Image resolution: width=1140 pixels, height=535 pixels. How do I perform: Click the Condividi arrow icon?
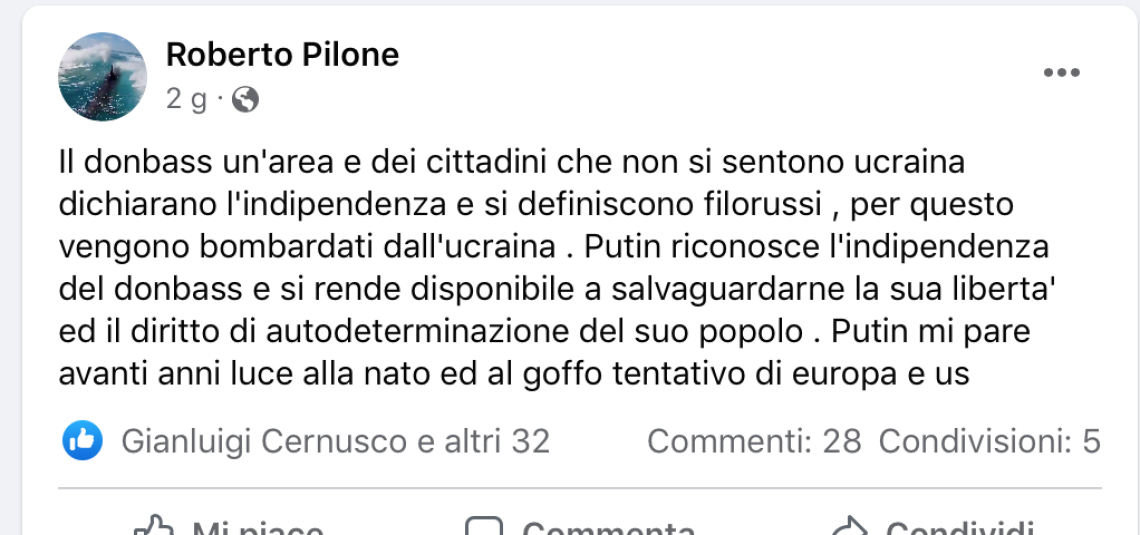tap(850, 528)
